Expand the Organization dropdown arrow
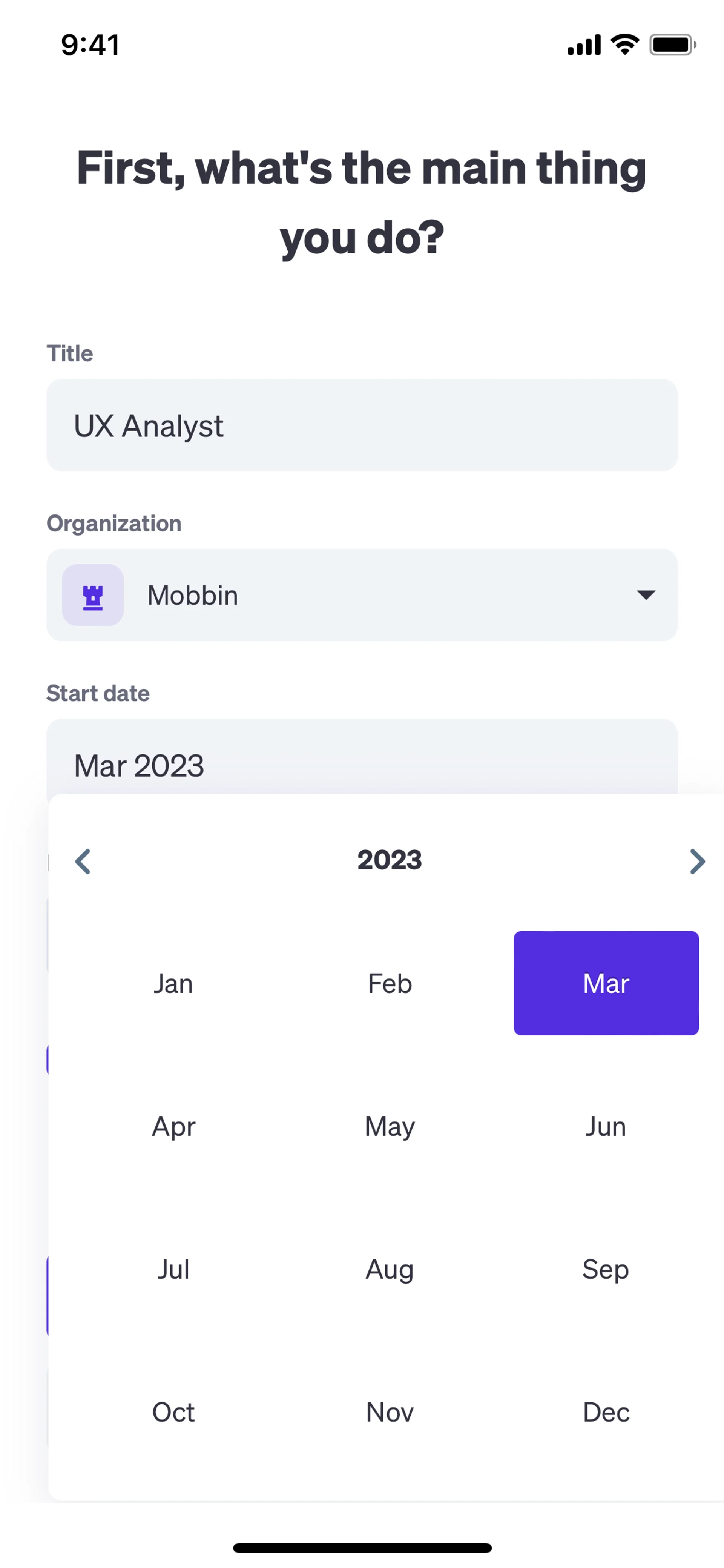This screenshot has height=1568, width=724. [646, 595]
